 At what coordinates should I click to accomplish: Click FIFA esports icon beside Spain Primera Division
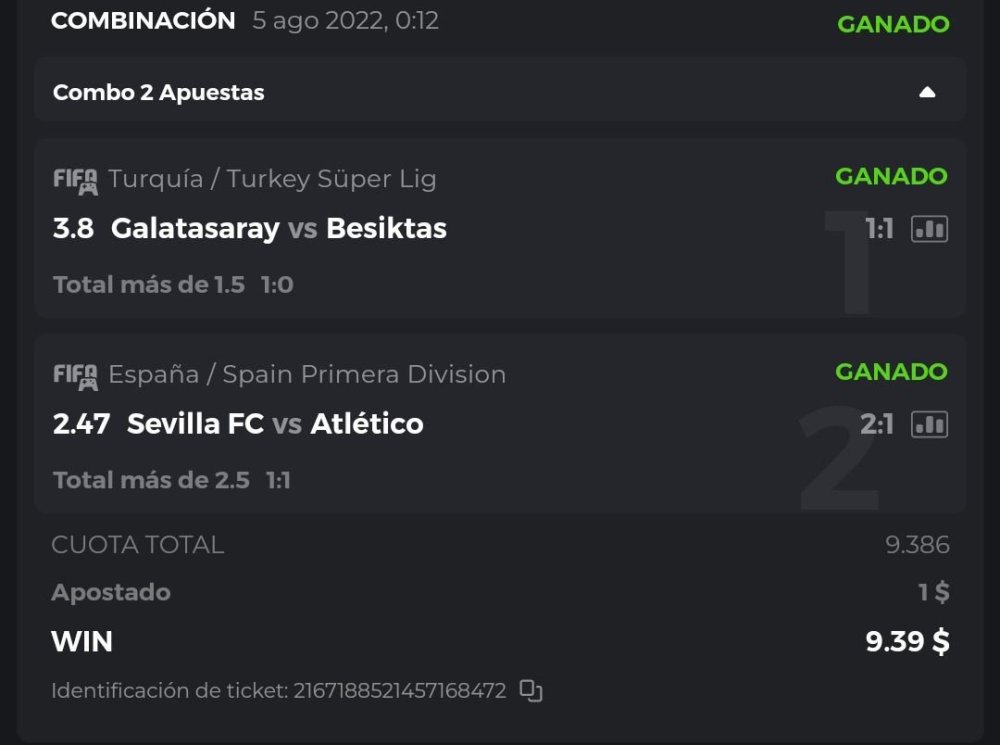(75, 376)
